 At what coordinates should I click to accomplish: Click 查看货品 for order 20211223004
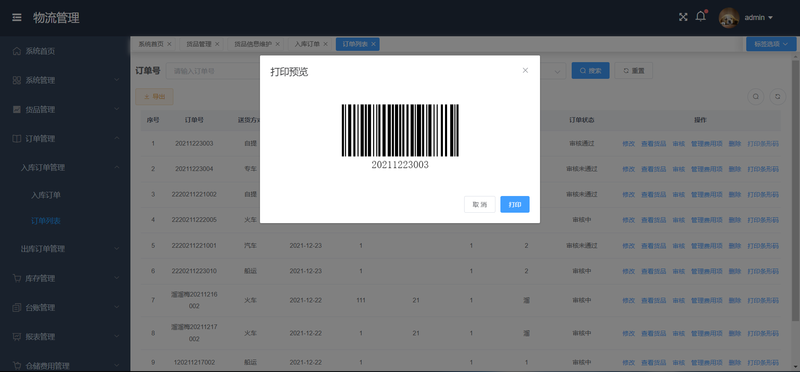(654, 169)
